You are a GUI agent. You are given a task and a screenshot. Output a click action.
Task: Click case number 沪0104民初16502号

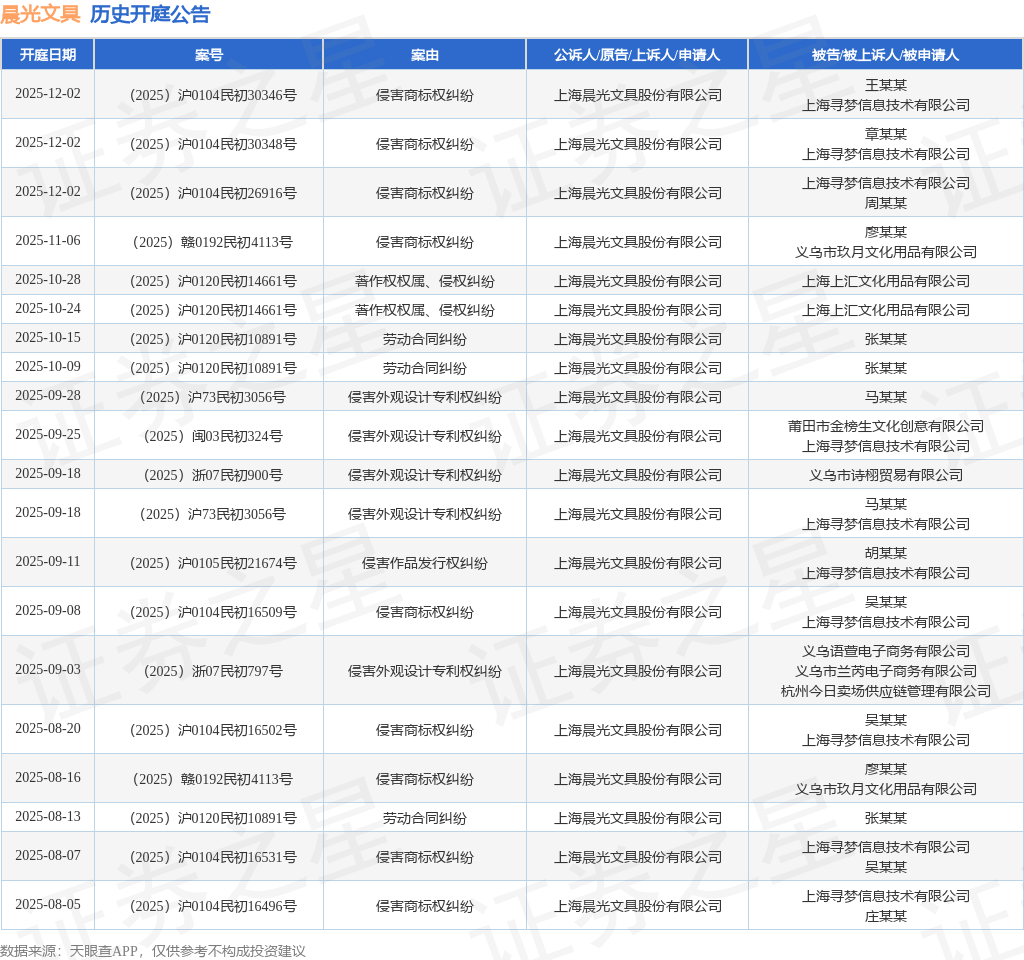point(214,729)
